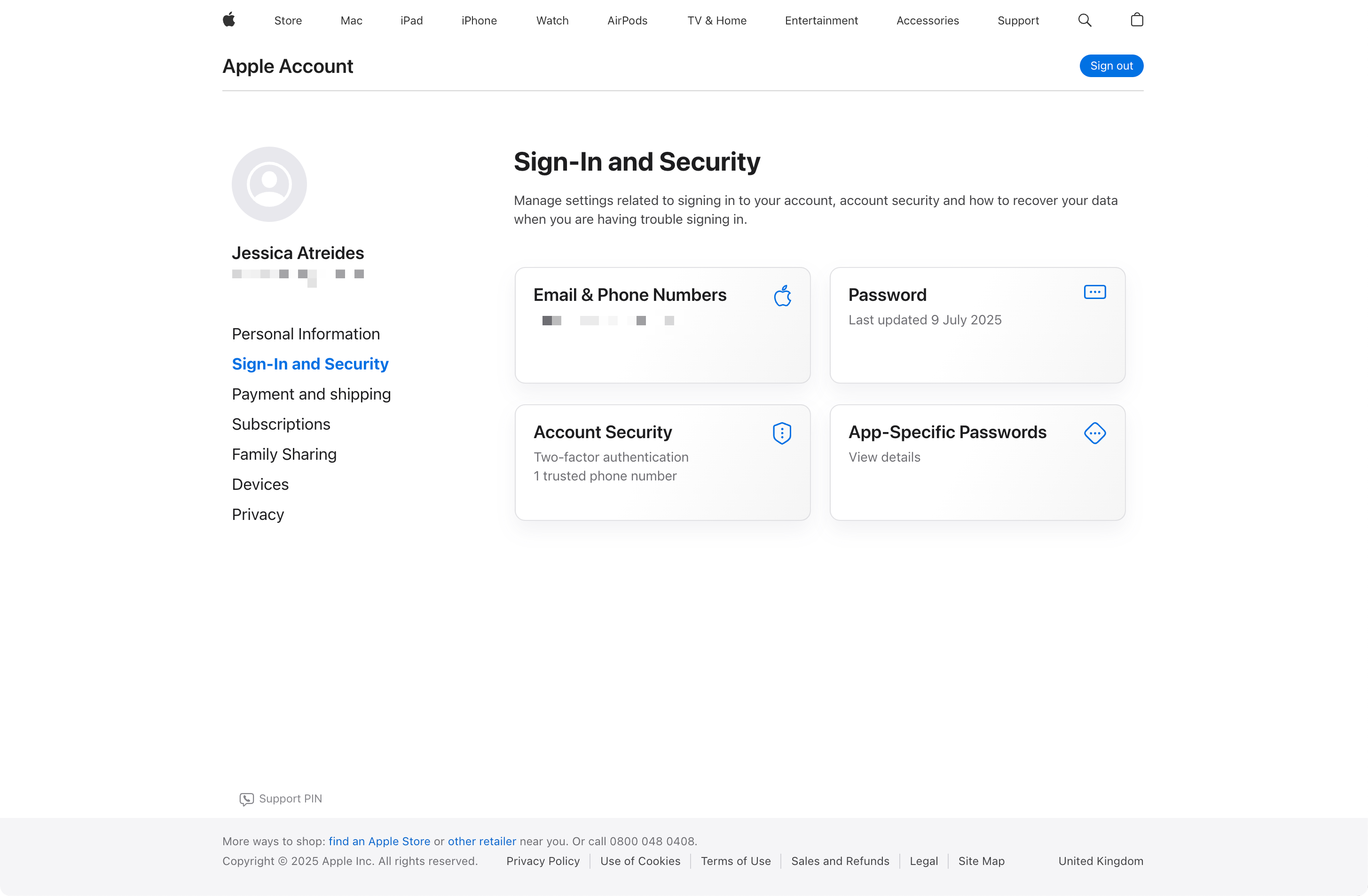Change the United Kingdom region link

pos(1100,861)
